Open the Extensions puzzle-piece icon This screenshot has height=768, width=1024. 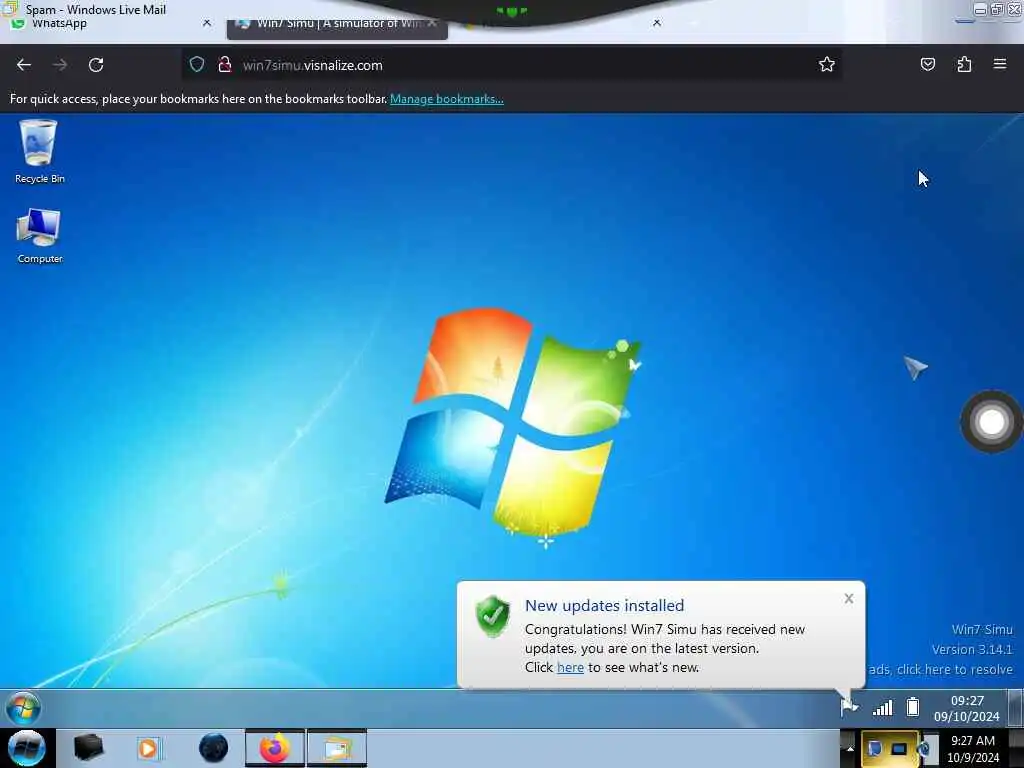[x=964, y=64]
